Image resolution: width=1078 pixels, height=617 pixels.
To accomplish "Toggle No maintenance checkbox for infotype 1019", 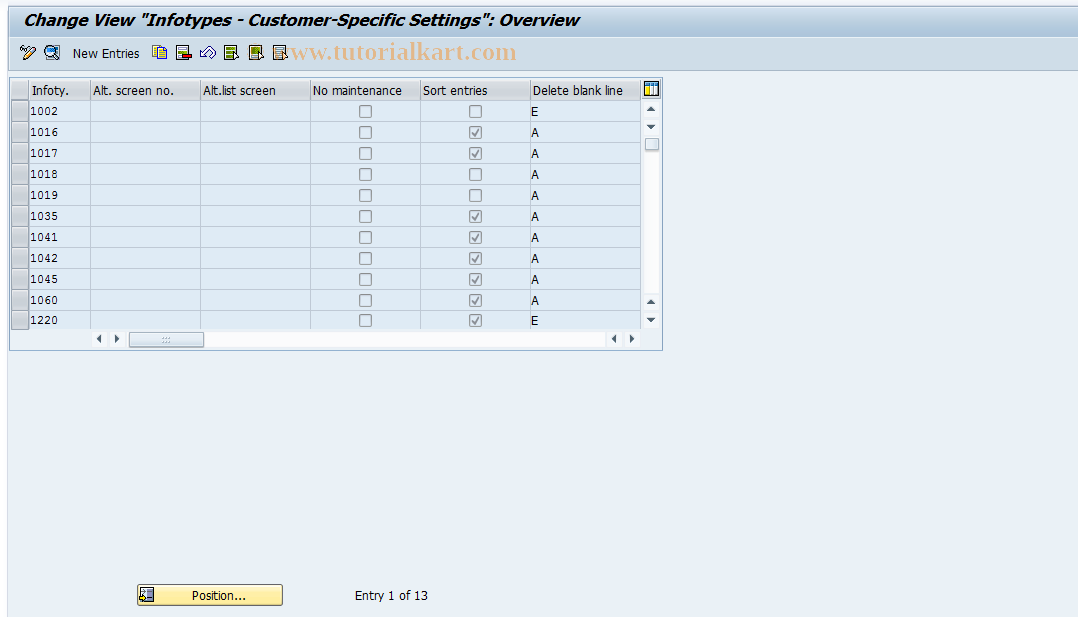I will pyautogui.click(x=365, y=195).
